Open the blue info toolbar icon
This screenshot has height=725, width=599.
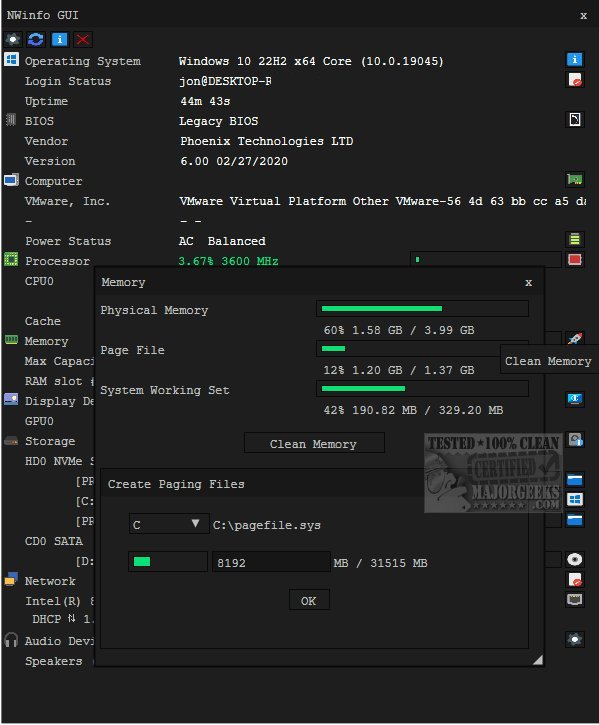tap(59, 39)
